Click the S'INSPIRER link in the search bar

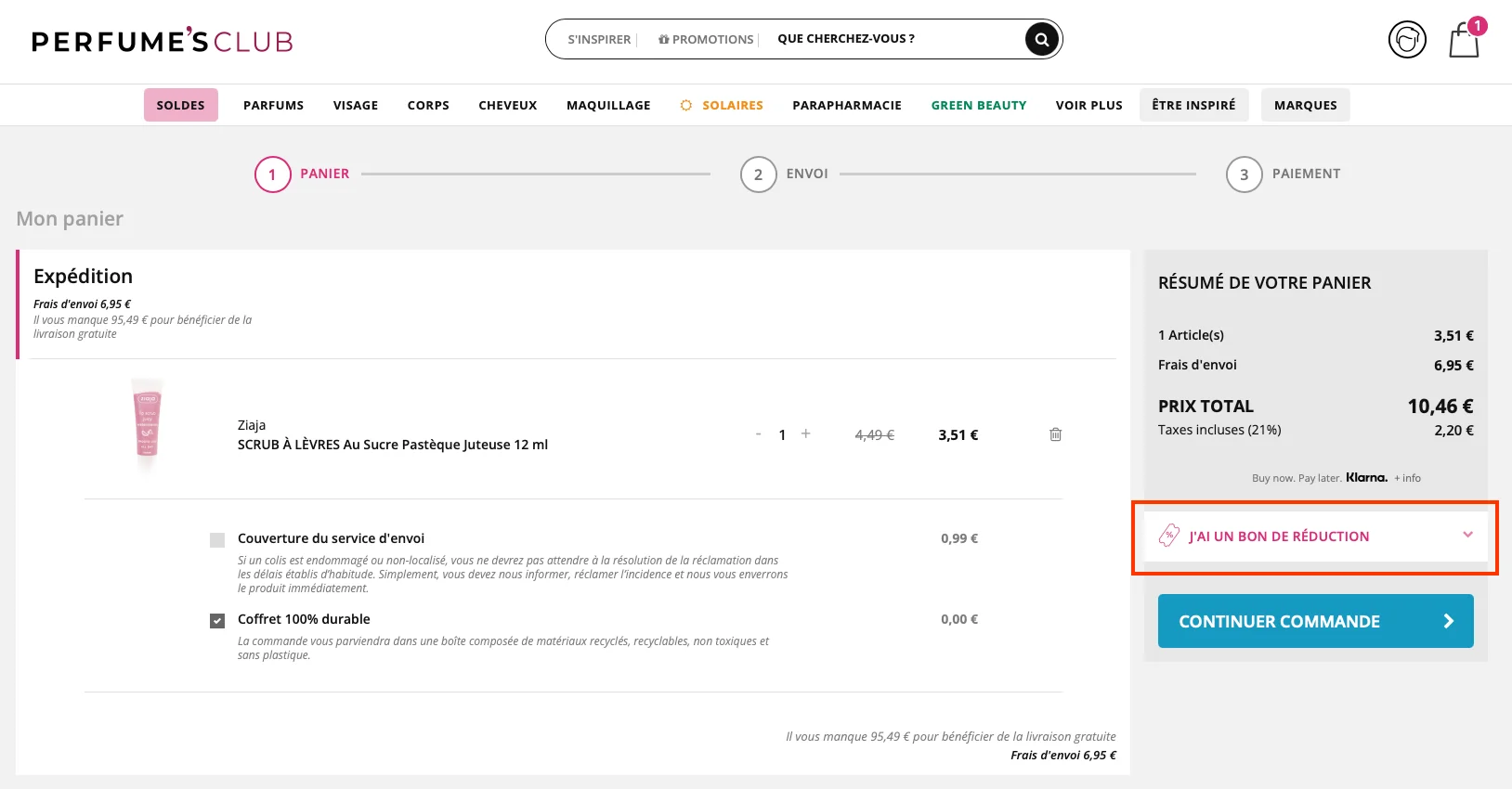pos(599,39)
